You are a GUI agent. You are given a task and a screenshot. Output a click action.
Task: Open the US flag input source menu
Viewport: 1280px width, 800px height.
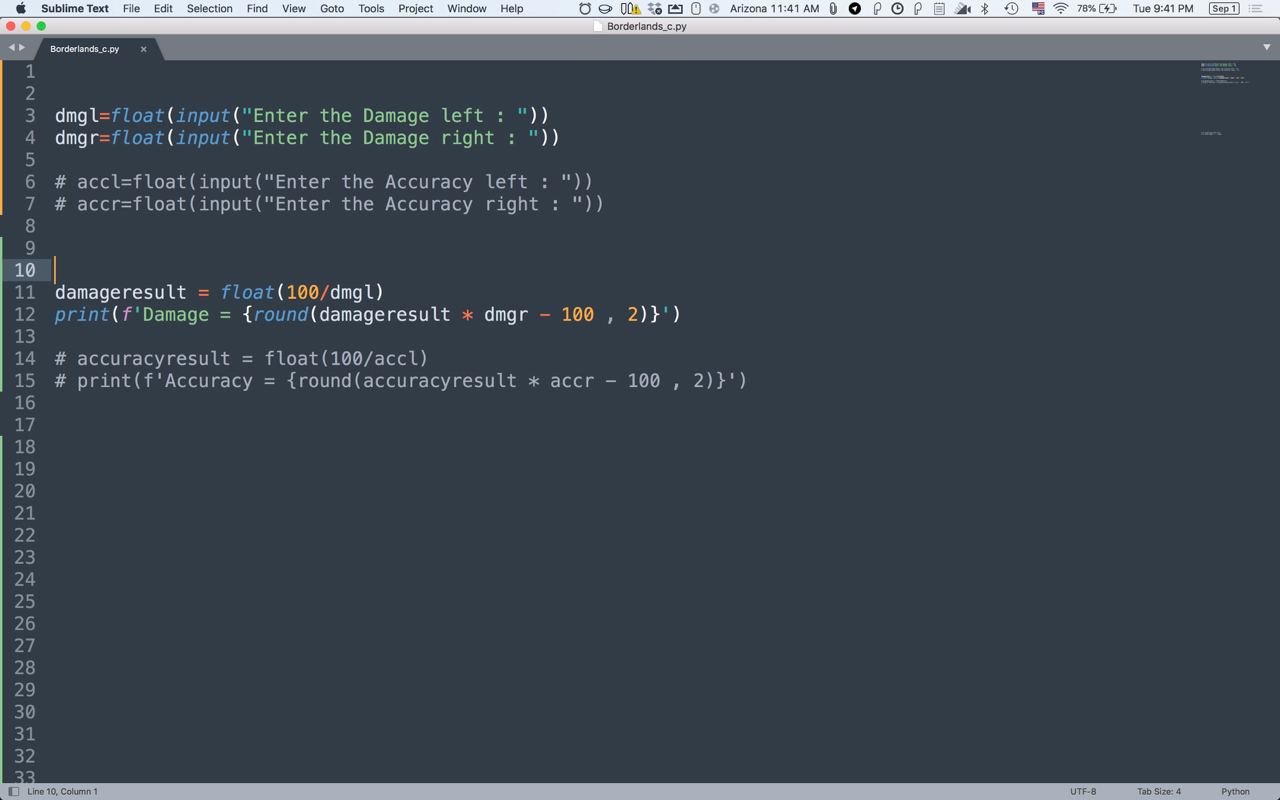(x=1038, y=8)
